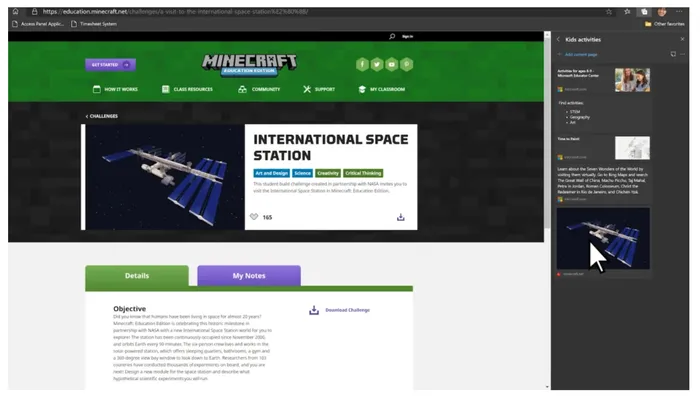
Task: Like the challenge with heart icon
Action: [x=254, y=217]
